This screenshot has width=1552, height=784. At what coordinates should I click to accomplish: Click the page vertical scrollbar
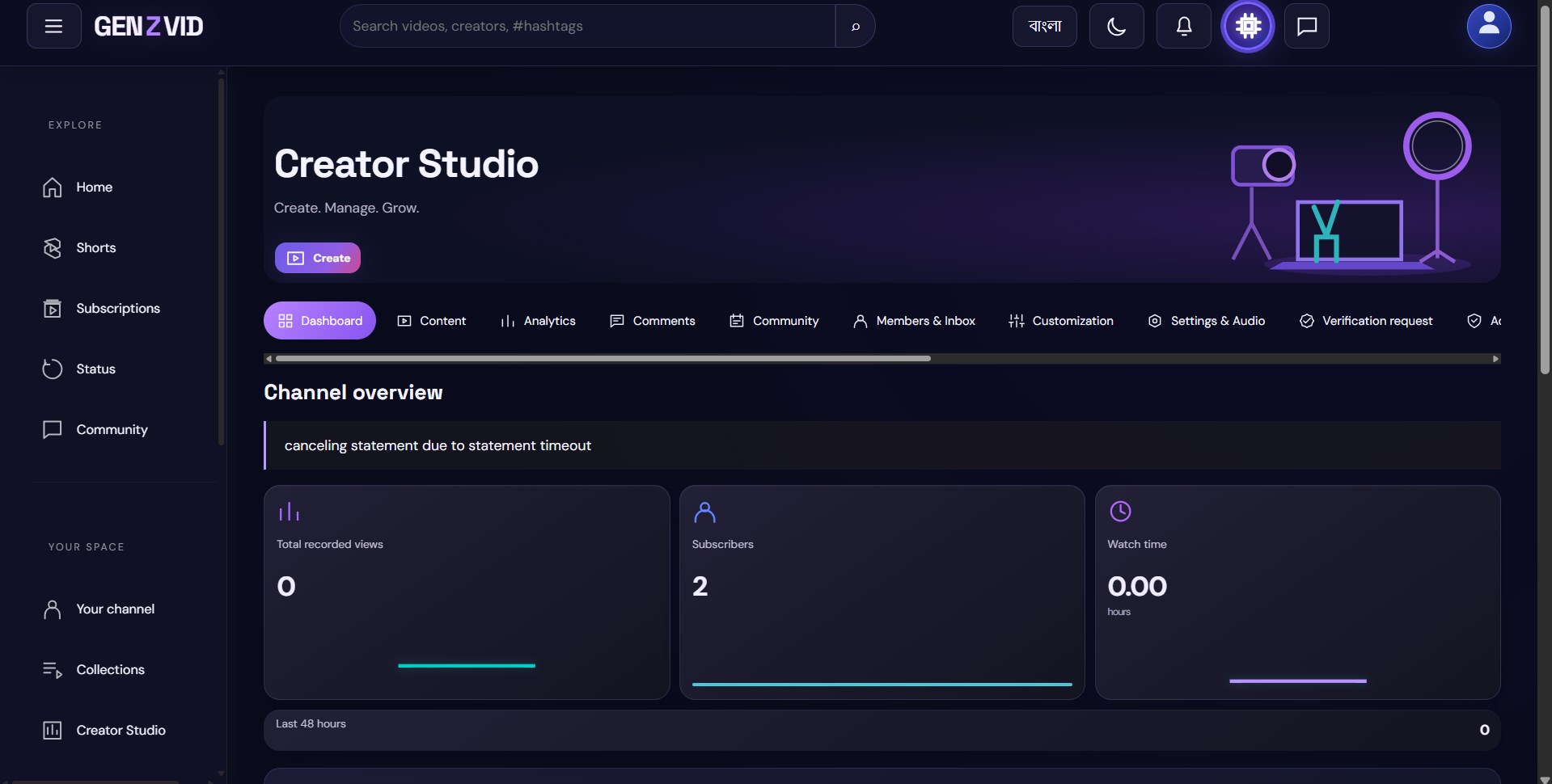point(1545,191)
